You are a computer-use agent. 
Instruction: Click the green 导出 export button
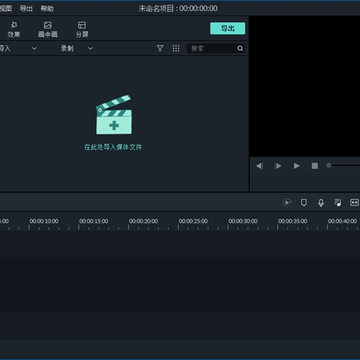(x=228, y=28)
